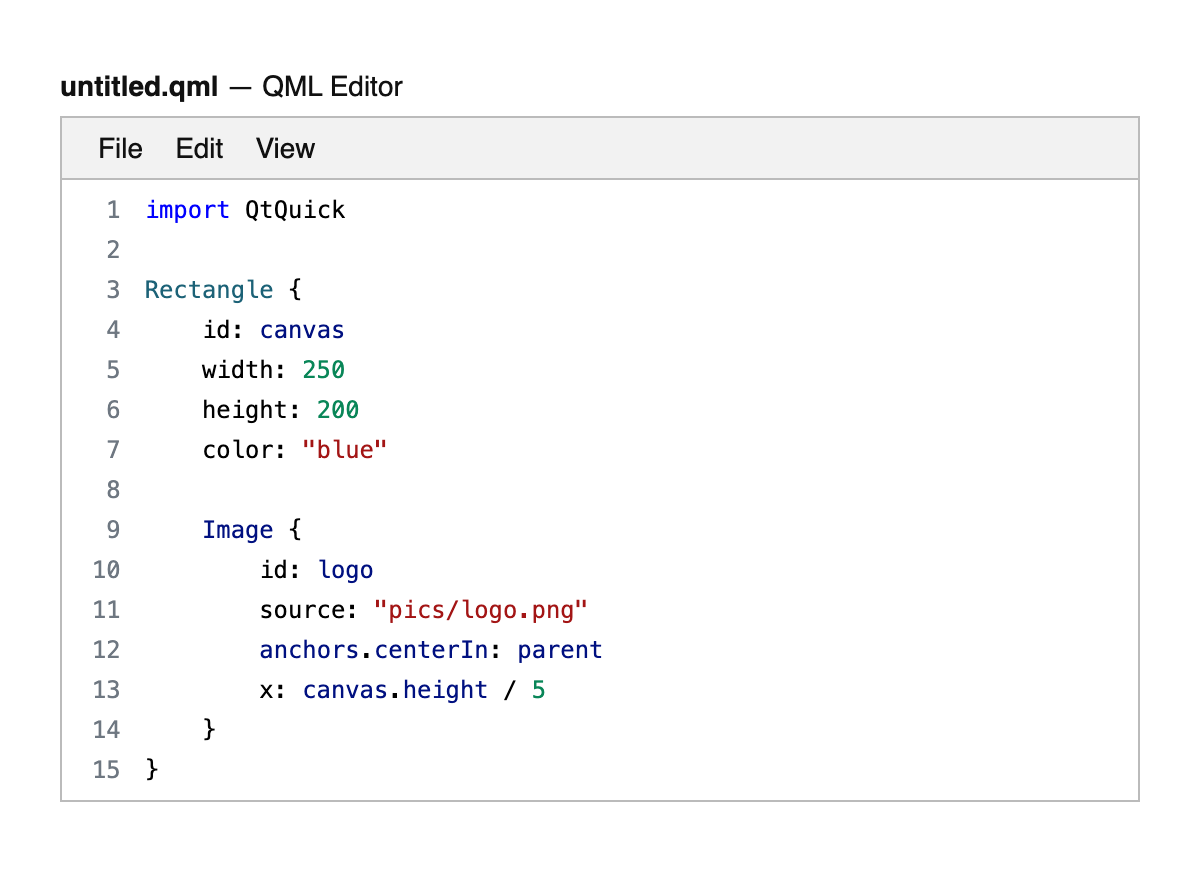Viewport: 1200px width, 870px height.
Task: Open the File menu
Action: pos(120,148)
